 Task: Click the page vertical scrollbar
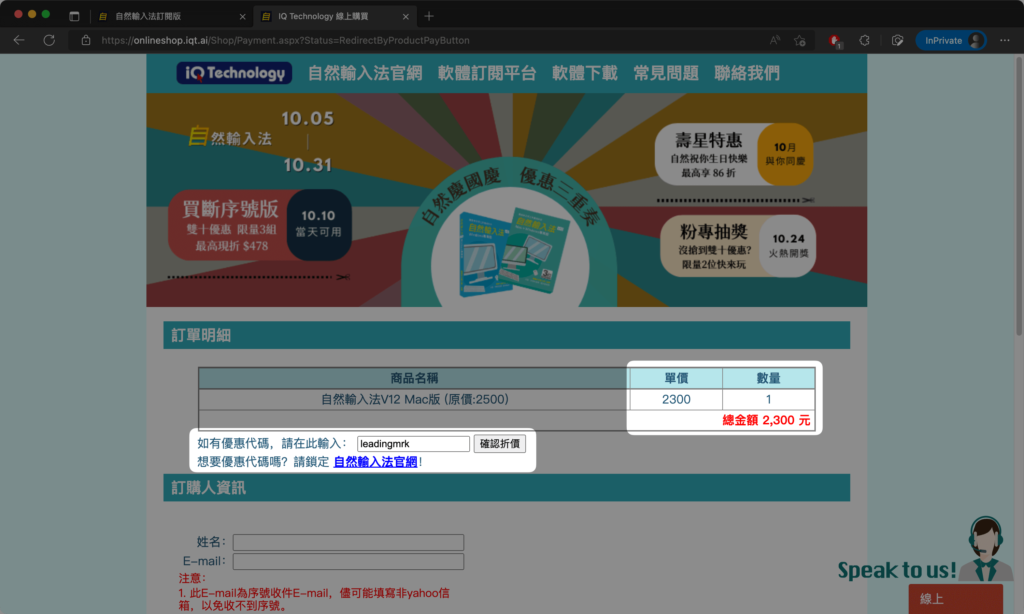1019,197
